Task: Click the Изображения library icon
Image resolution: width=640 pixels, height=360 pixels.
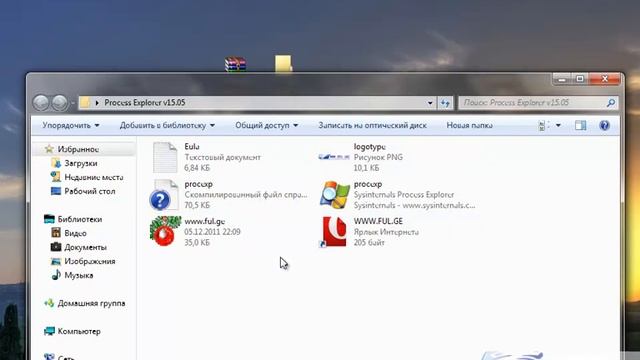Action: (x=56, y=261)
